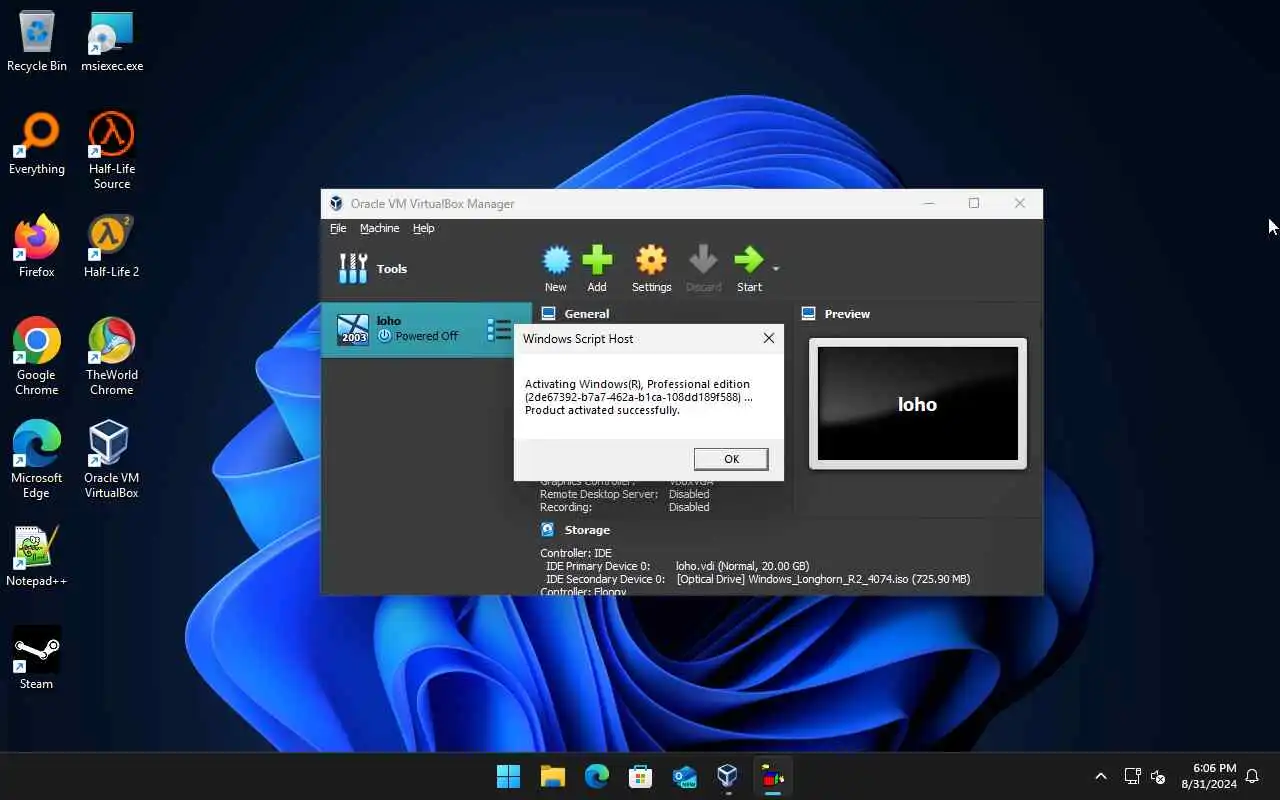Select the Steam desktop shortcut

(x=37, y=659)
